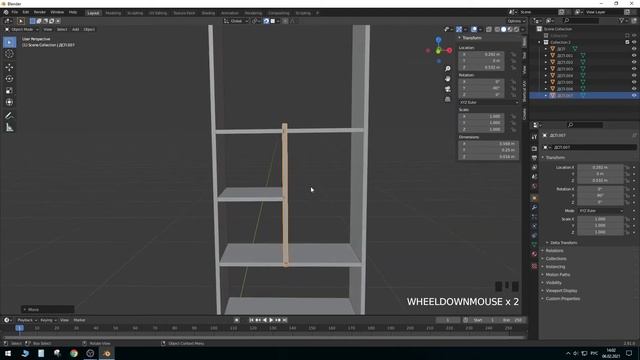The height and width of the screenshot is (360, 640).
Task: Click the red X-axis dot on navigation gizmo
Action: (x=449, y=51)
